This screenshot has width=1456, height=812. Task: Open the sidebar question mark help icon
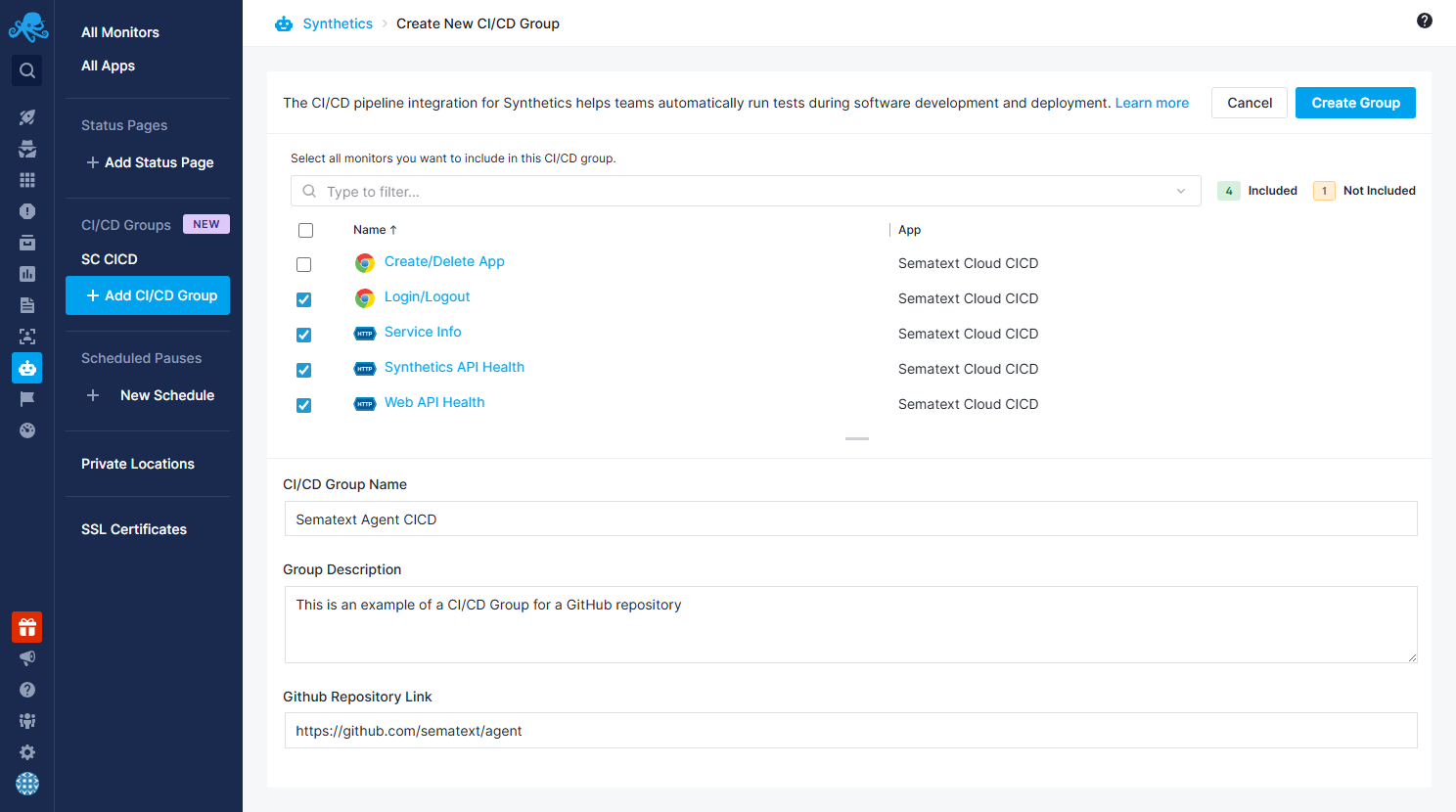click(27, 690)
